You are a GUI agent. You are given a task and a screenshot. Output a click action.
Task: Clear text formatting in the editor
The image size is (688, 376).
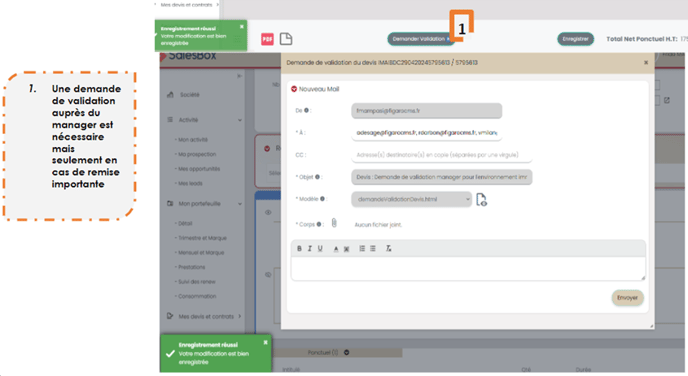[389, 249]
